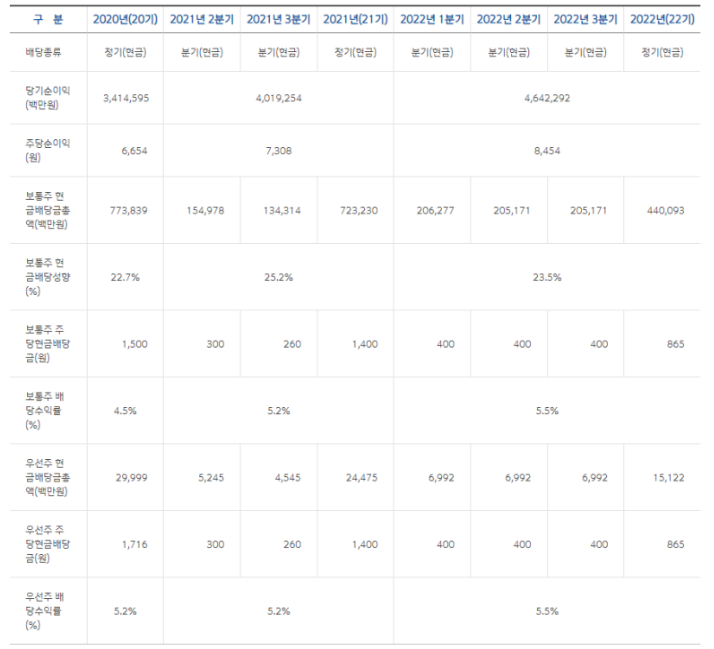Select the 보통주 현금배당금총액 row label
This screenshot has height=649, width=714.
47,210
